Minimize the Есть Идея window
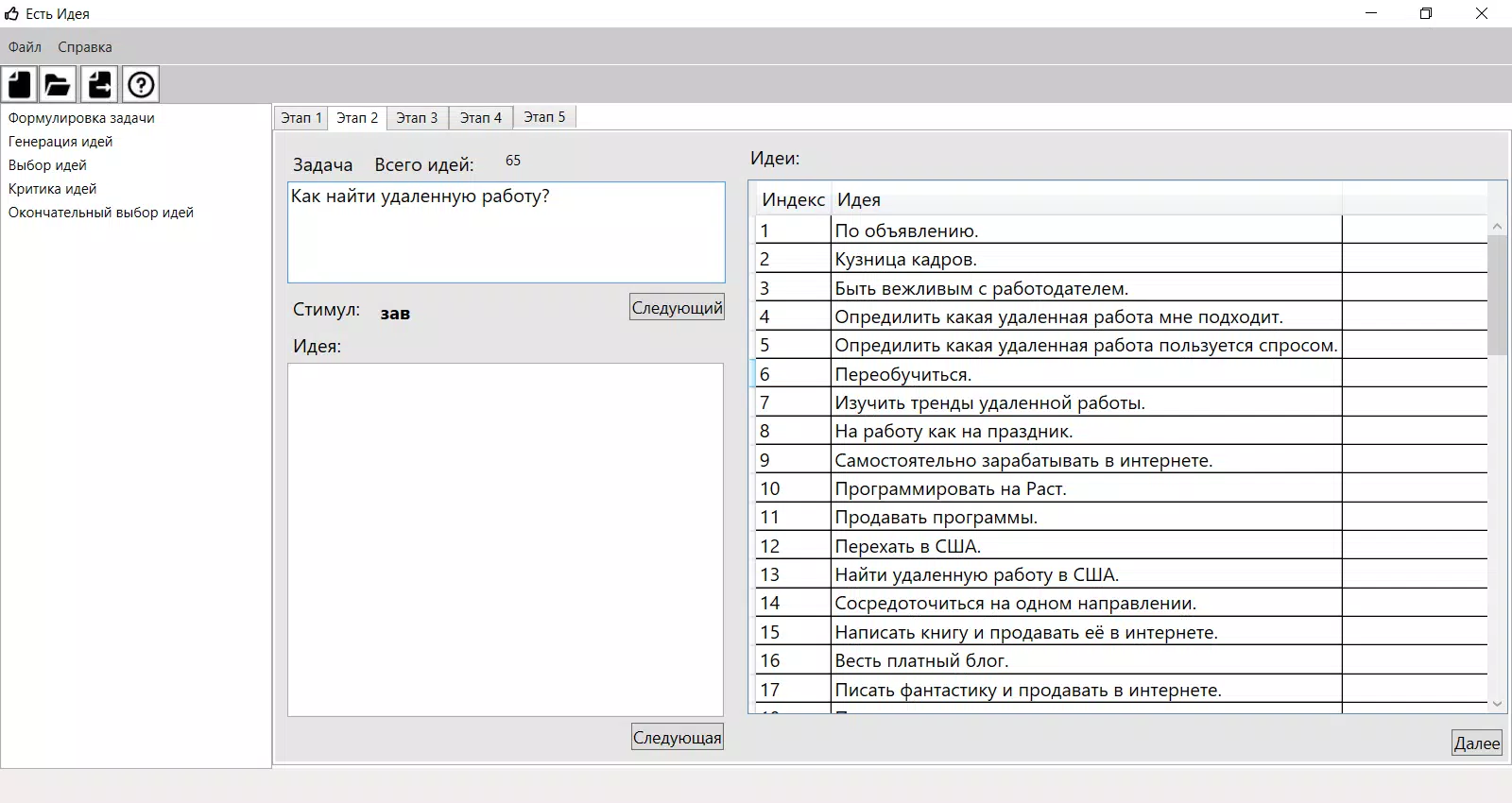The width and height of the screenshot is (1512, 803). 1371,13
